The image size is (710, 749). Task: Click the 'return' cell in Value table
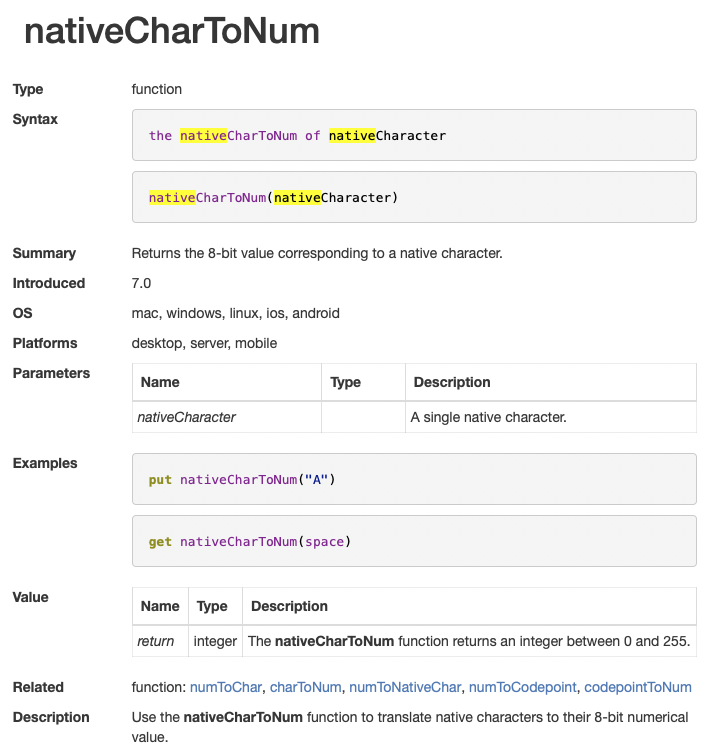(156, 641)
